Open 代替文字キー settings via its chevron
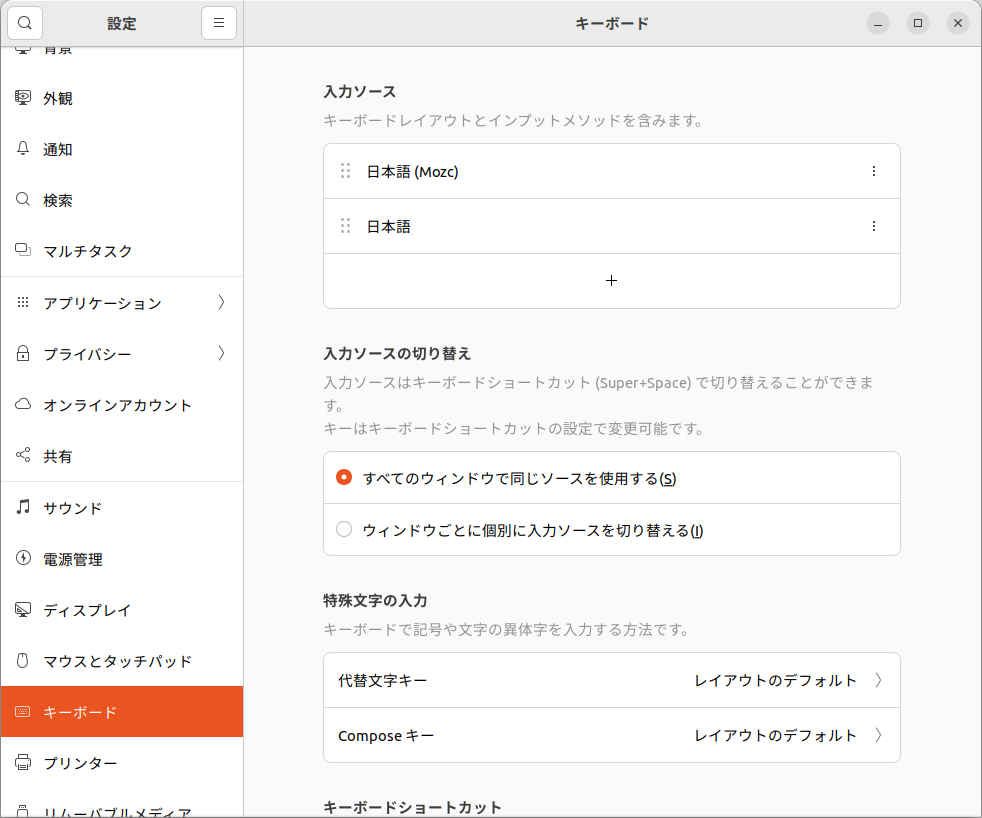 (x=877, y=680)
